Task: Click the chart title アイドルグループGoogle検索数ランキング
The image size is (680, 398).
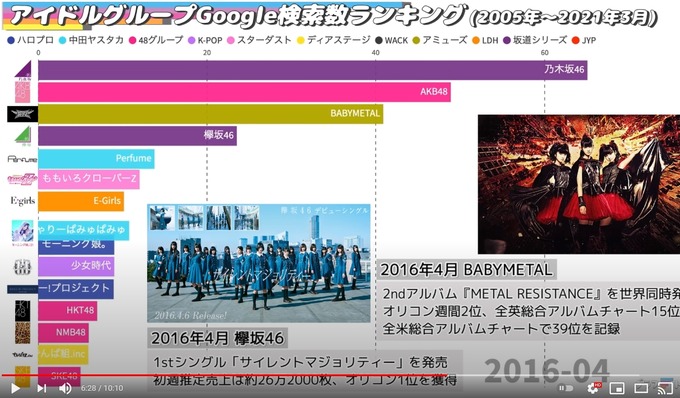Action: [x=238, y=16]
